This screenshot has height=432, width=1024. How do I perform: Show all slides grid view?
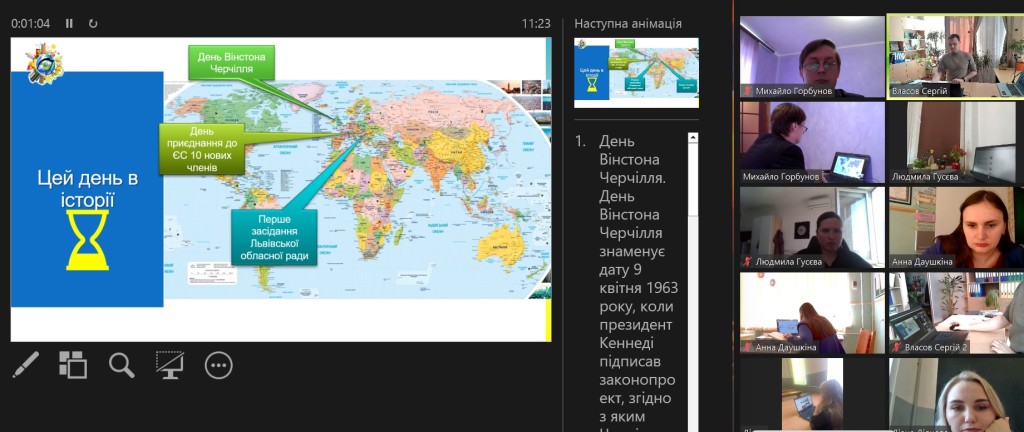point(73,365)
